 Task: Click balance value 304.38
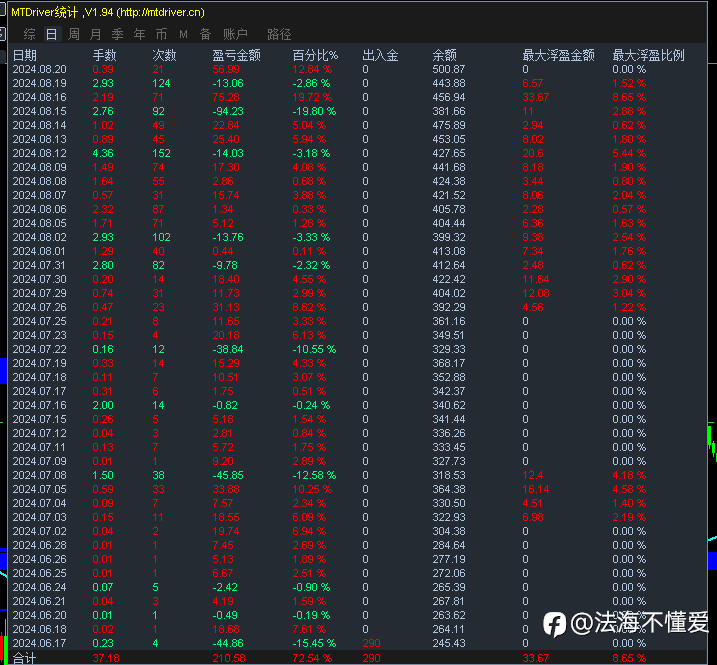(449, 531)
